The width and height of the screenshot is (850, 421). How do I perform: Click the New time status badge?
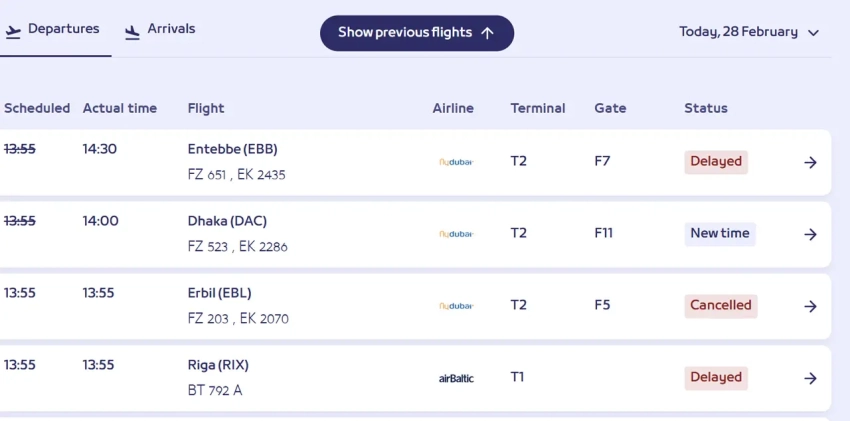tap(720, 233)
